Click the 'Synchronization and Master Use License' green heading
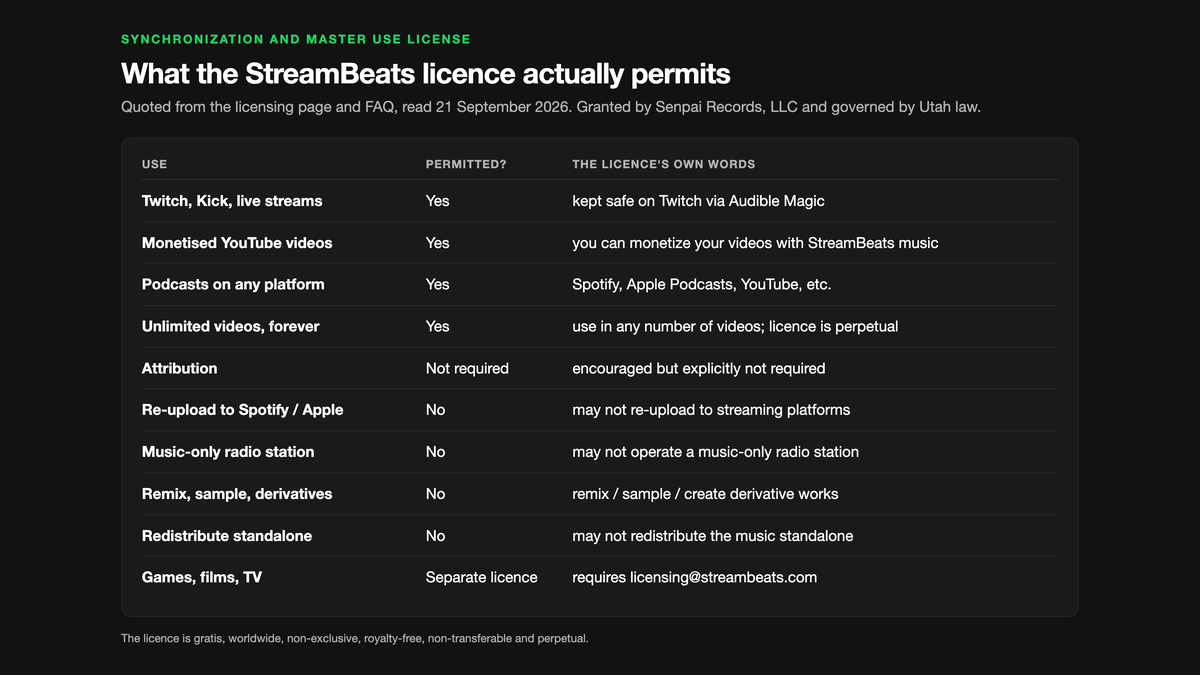 coord(296,39)
